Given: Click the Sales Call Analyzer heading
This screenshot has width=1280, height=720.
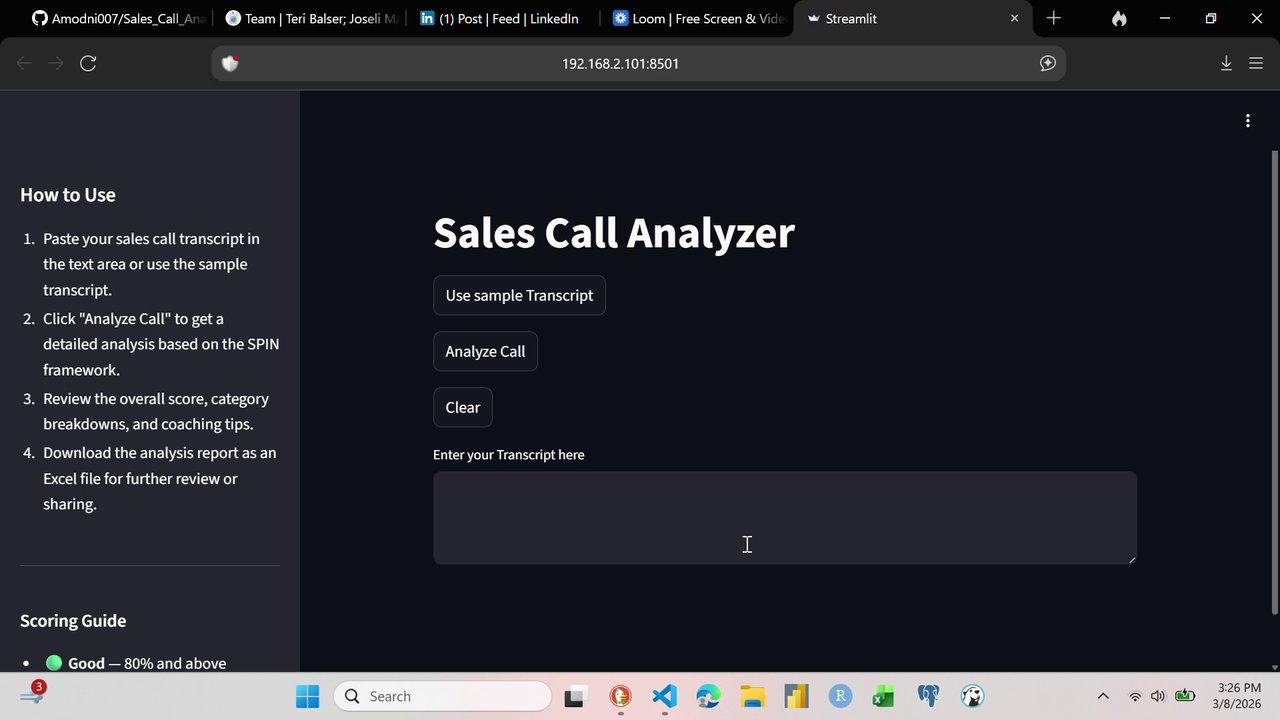Looking at the screenshot, I should click(x=614, y=232).
